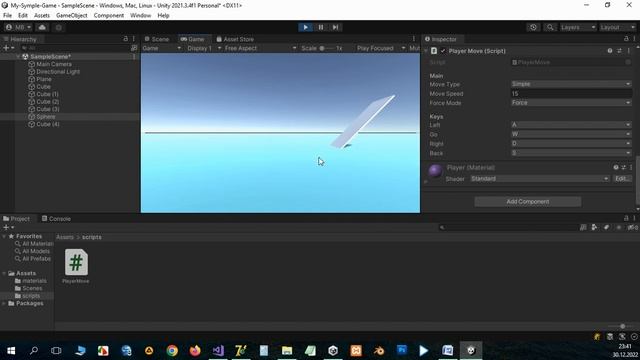Open Player Move component options menu
The width and height of the screenshot is (640, 360).
(629, 51)
